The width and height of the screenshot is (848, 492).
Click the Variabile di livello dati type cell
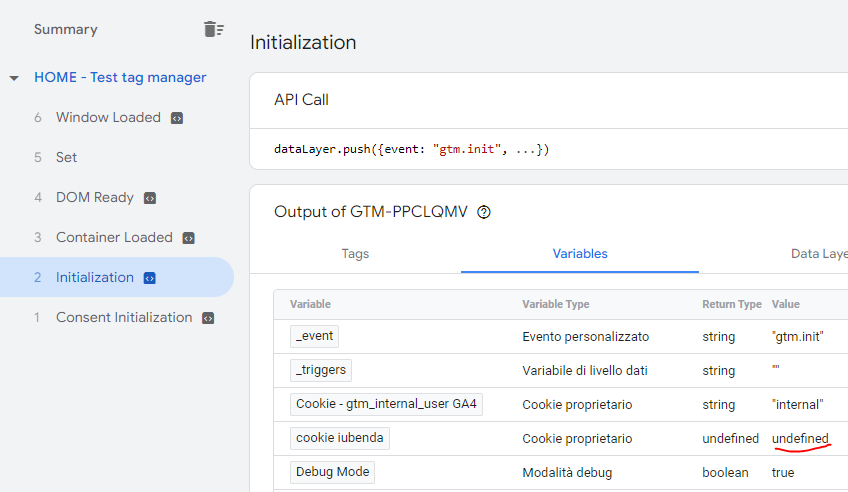pyautogui.click(x=585, y=370)
